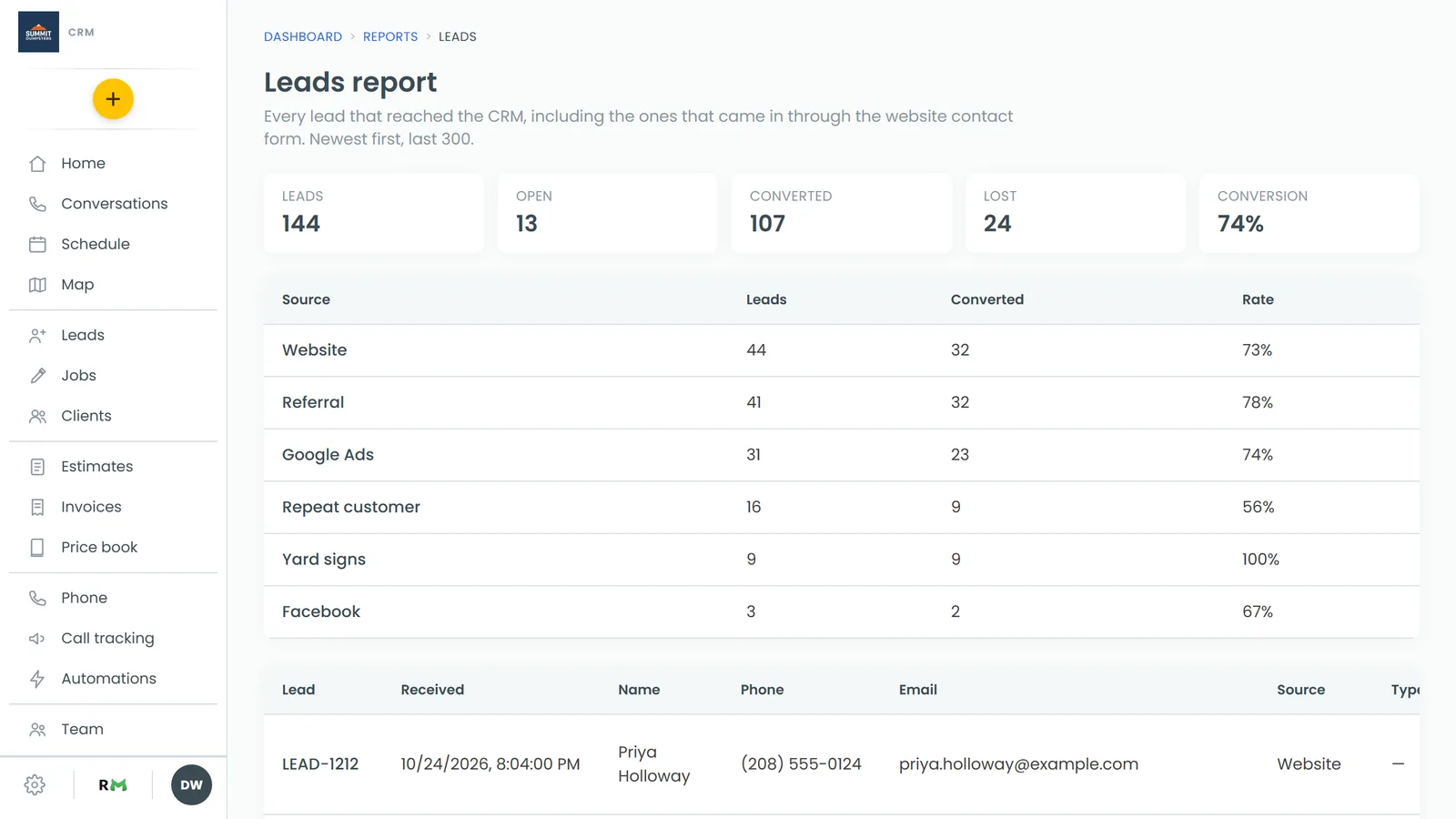
Task: Open the Call tracking megaphone icon
Action: pyautogui.click(x=37, y=638)
